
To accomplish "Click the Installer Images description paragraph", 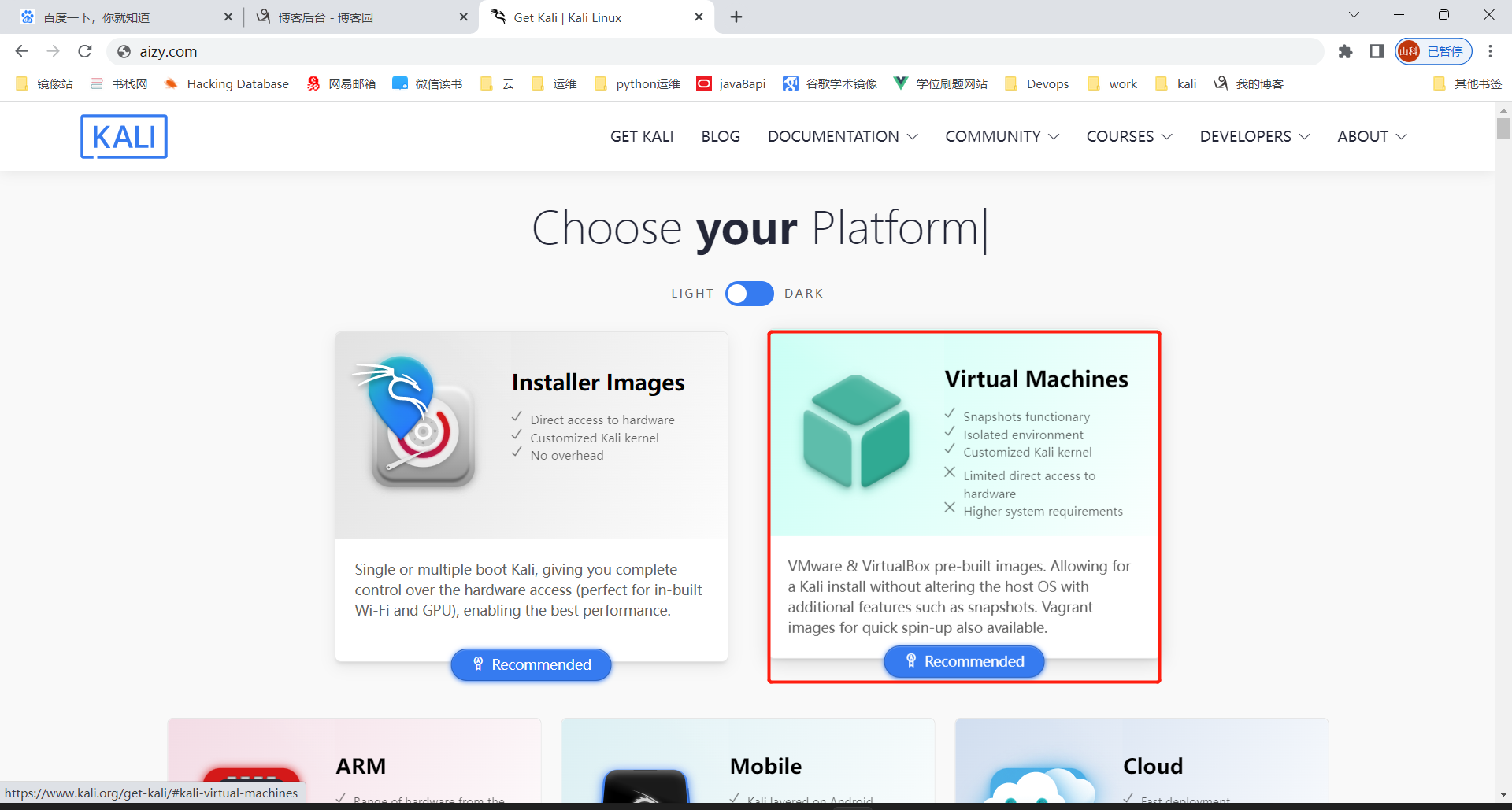I will pos(528,590).
